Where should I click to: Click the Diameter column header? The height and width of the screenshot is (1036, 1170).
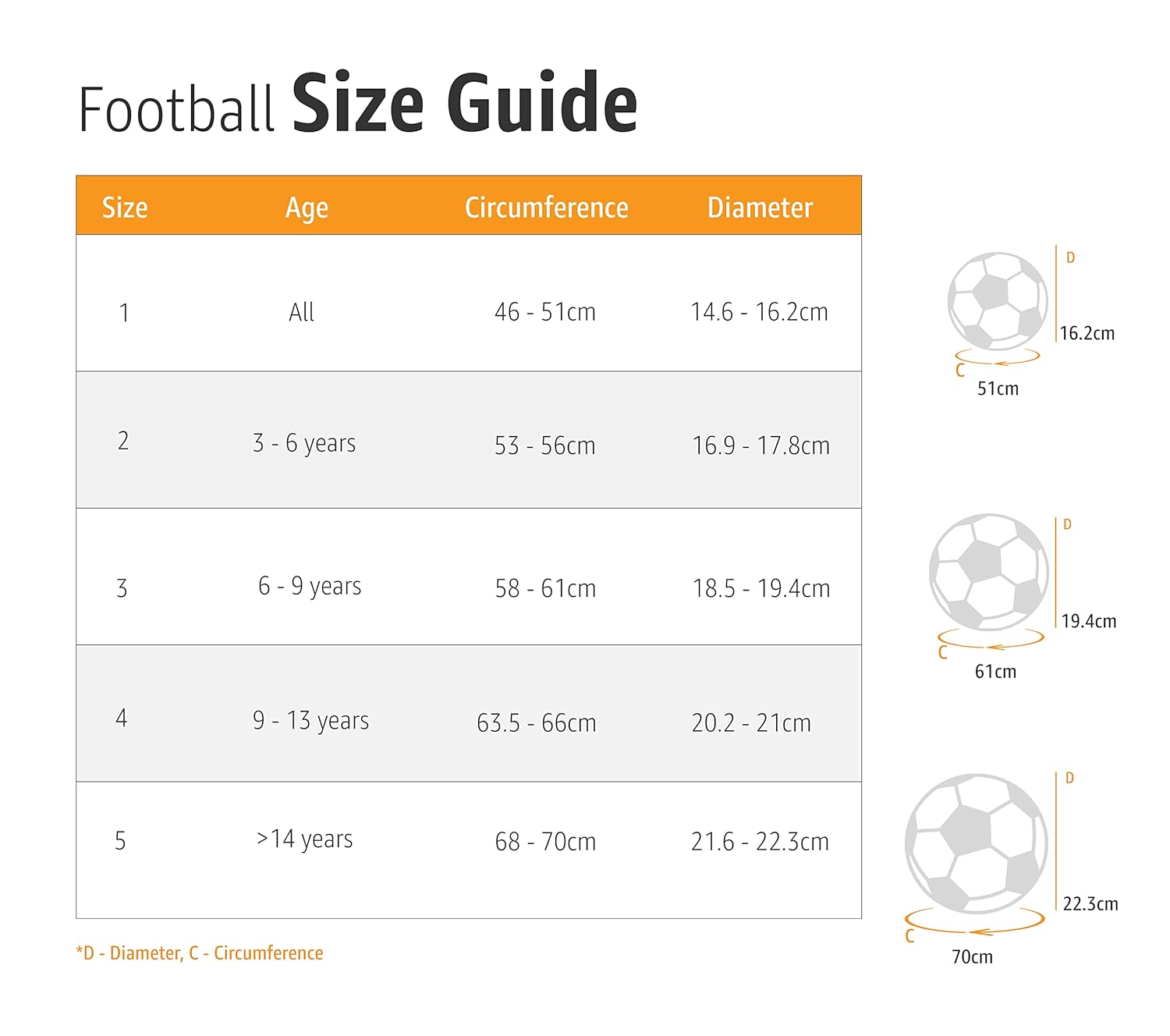click(x=760, y=208)
